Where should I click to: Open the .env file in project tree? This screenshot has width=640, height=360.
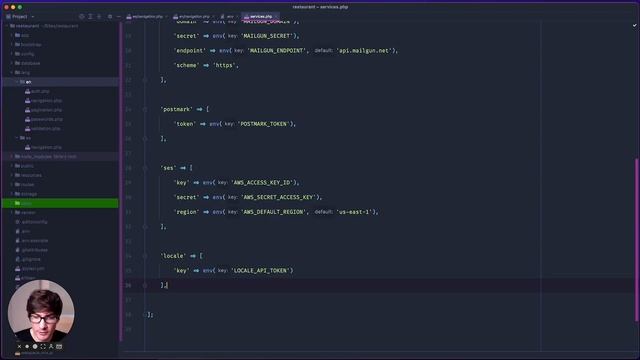(x=23, y=231)
